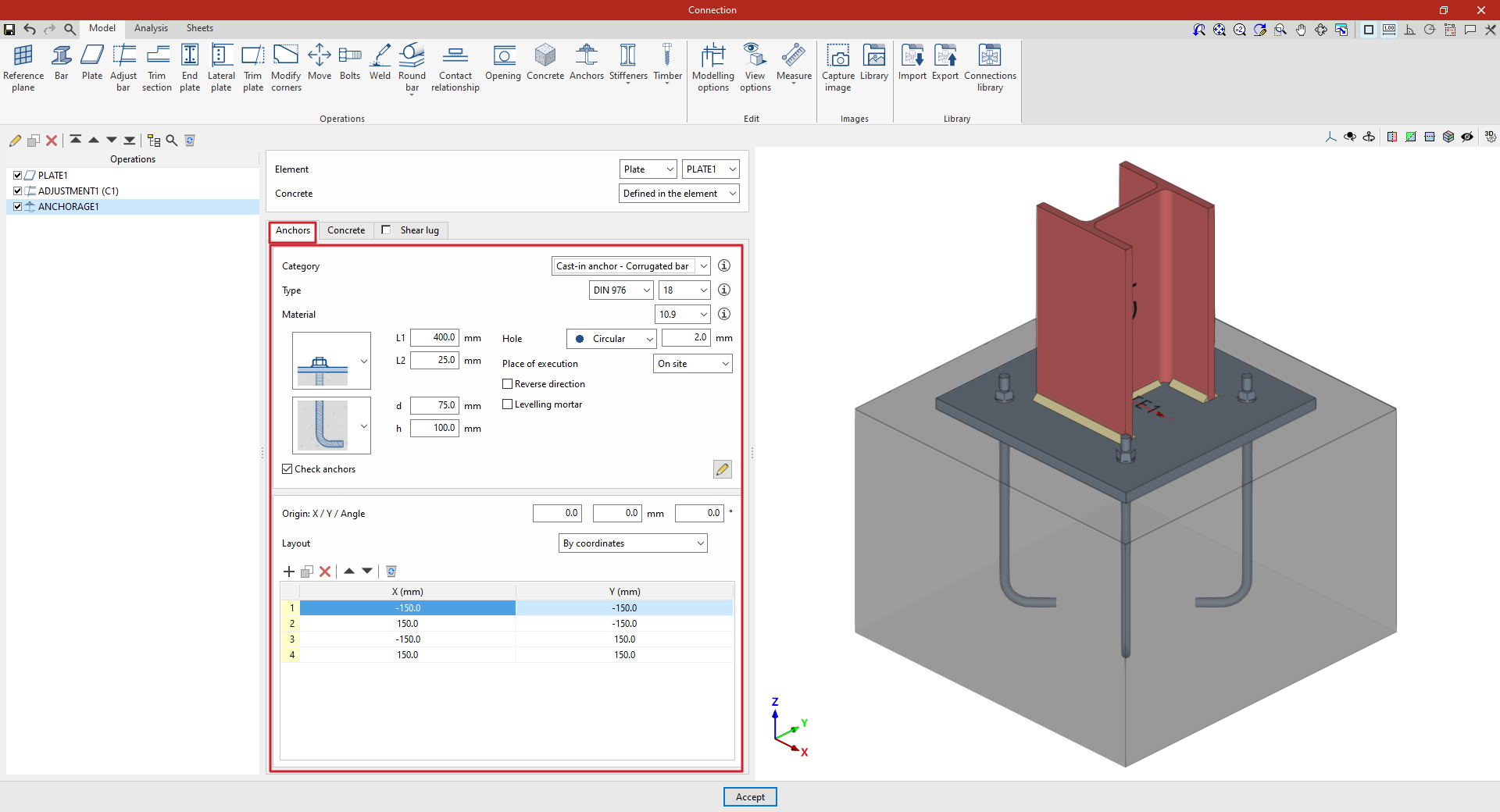Toggle the Levelling mortar checkbox
This screenshot has width=1500, height=812.
[508, 404]
